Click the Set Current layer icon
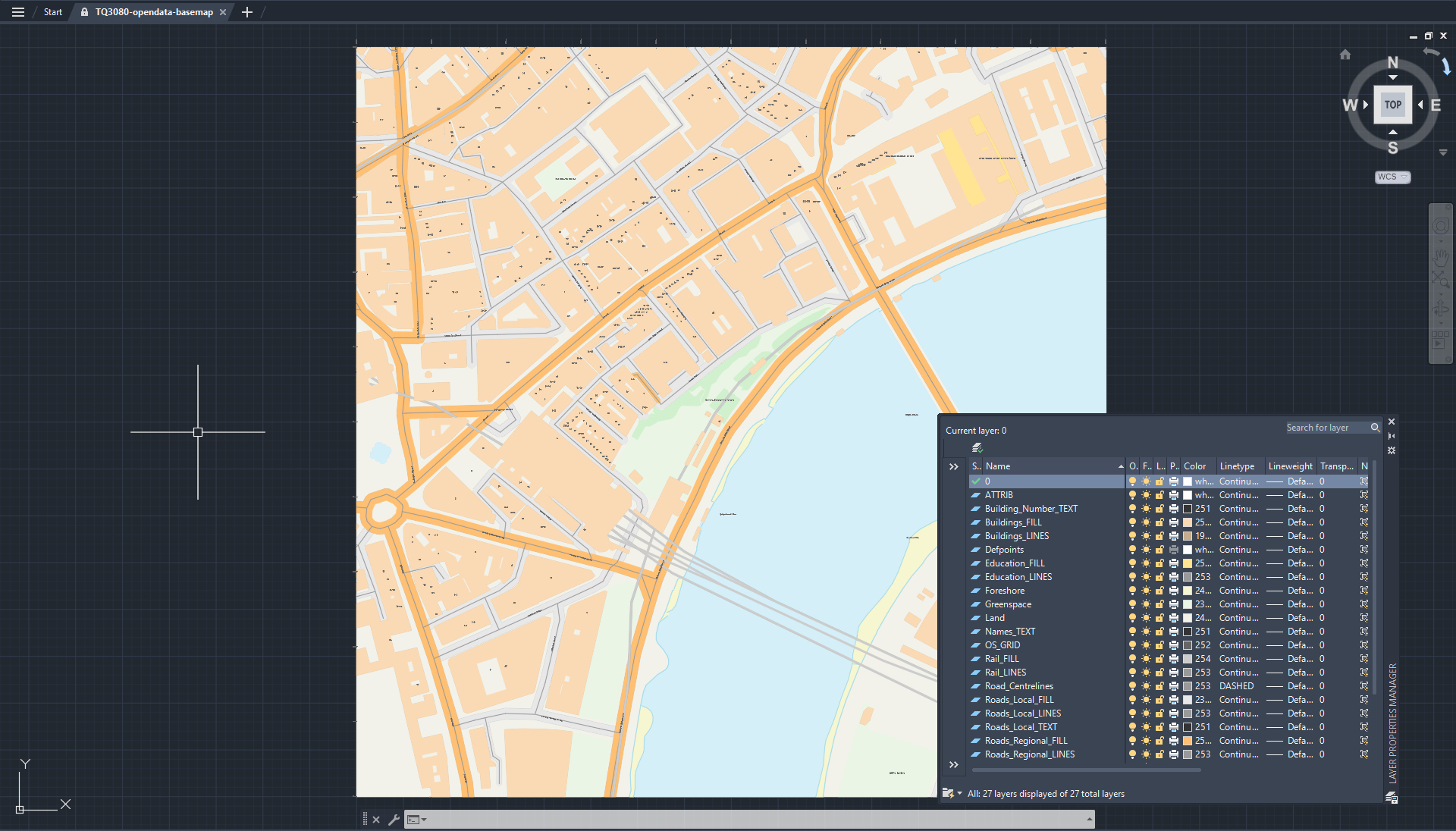 click(x=977, y=448)
